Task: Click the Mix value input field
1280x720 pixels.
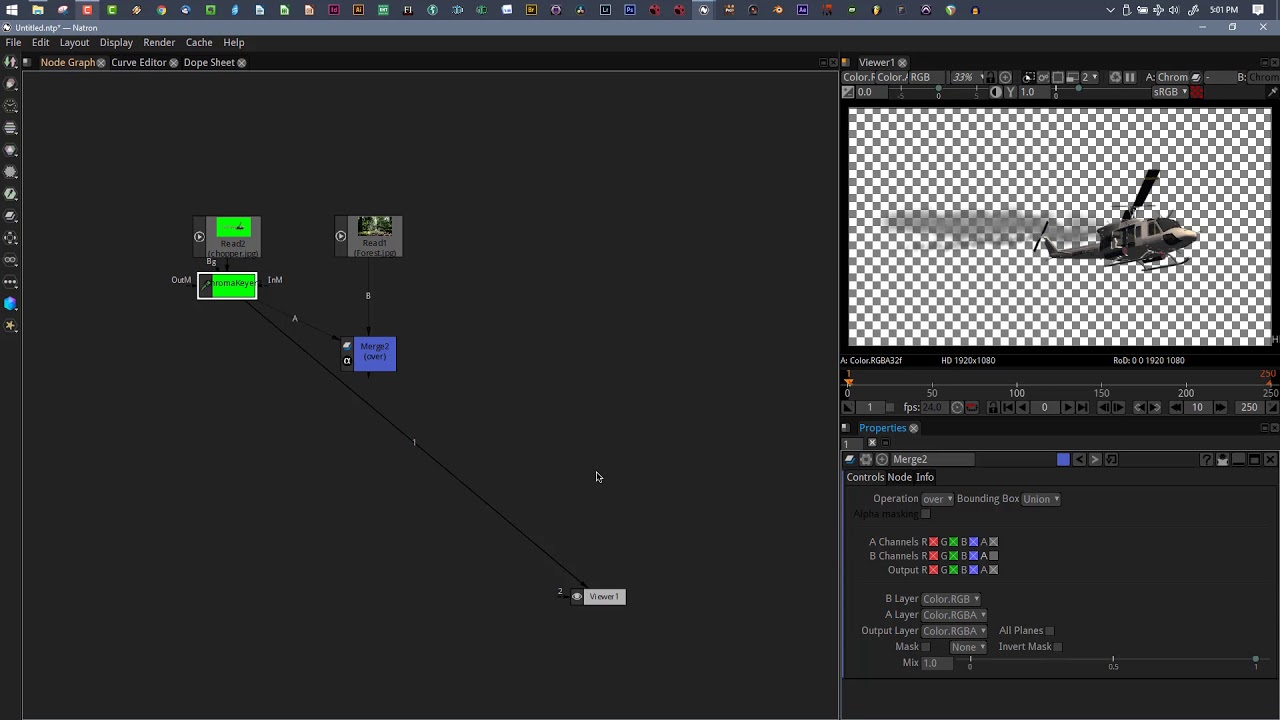Action: point(936,663)
